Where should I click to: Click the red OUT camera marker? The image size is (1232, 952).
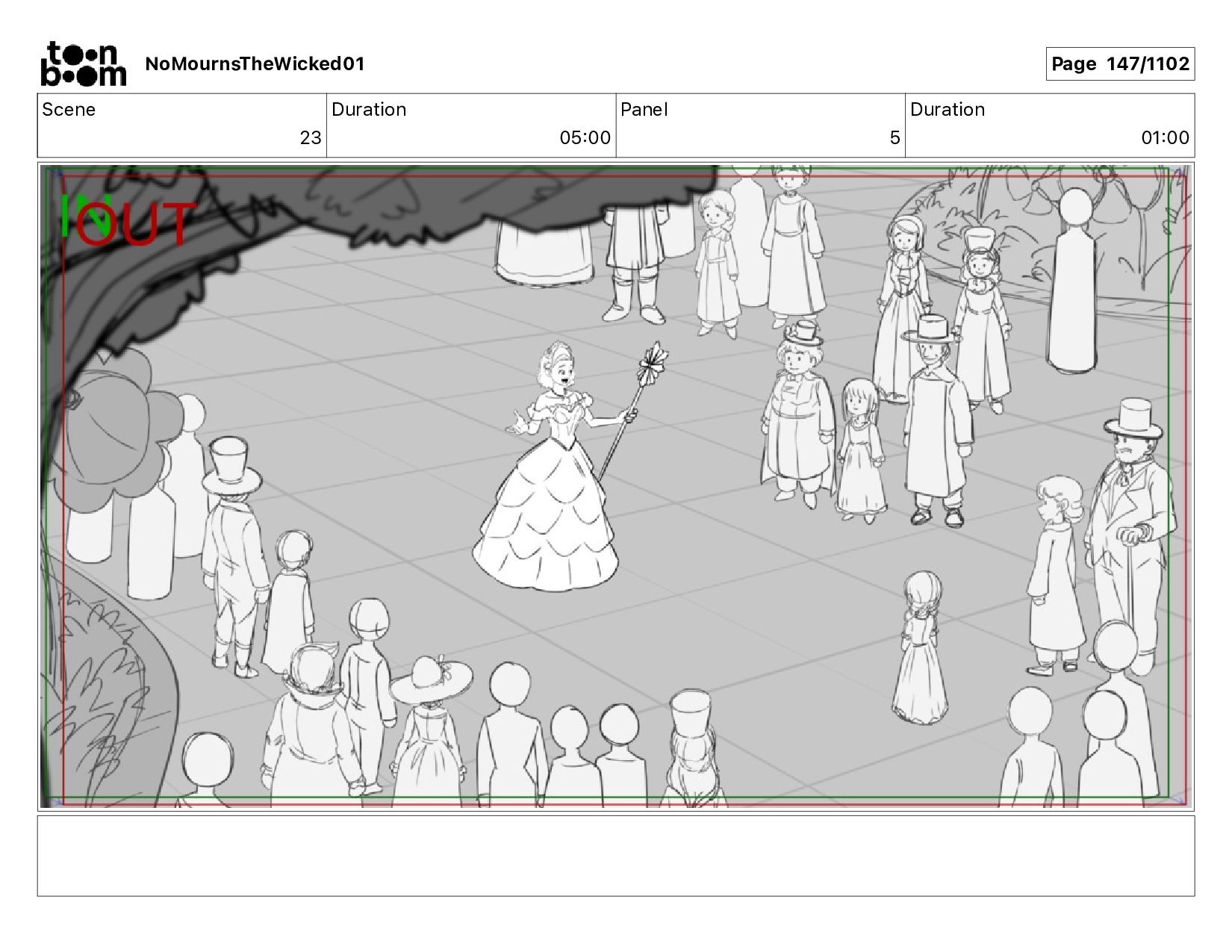click(136, 224)
